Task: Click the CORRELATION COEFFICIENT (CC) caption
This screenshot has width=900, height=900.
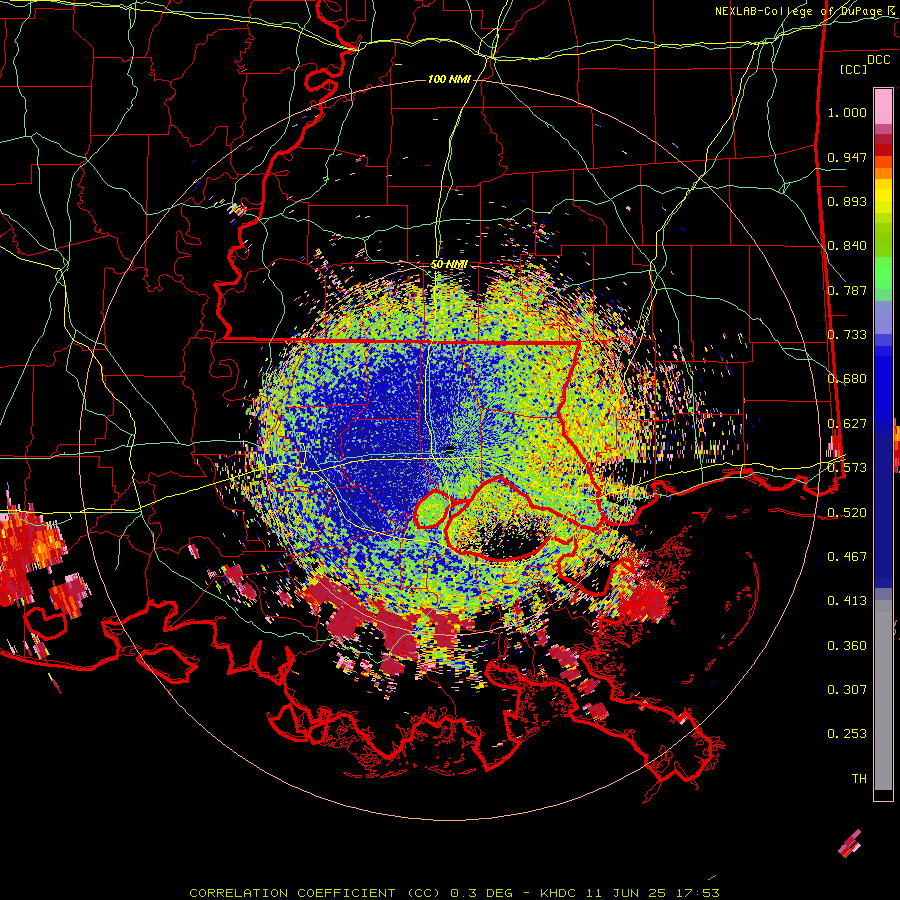Action: (x=317, y=893)
